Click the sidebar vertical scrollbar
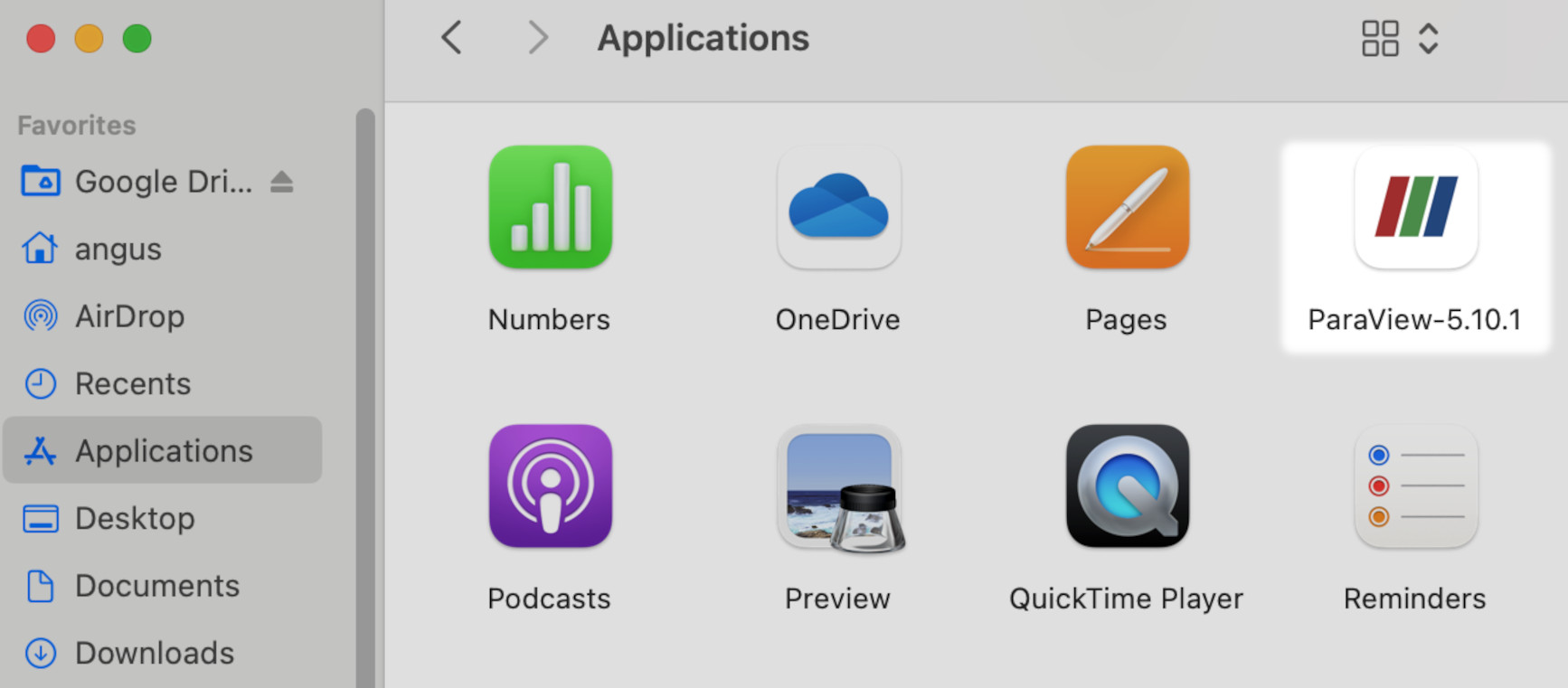Viewport: 1568px width, 688px height. pyautogui.click(x=365, y=398)
